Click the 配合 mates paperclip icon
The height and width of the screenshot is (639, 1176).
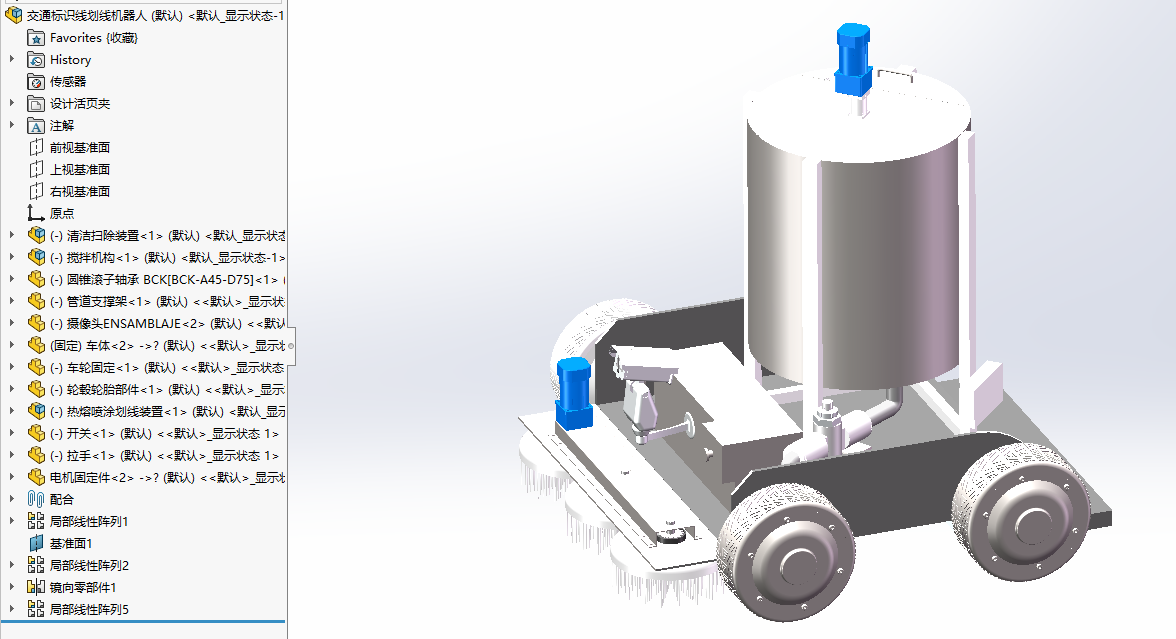click(35, 500)
